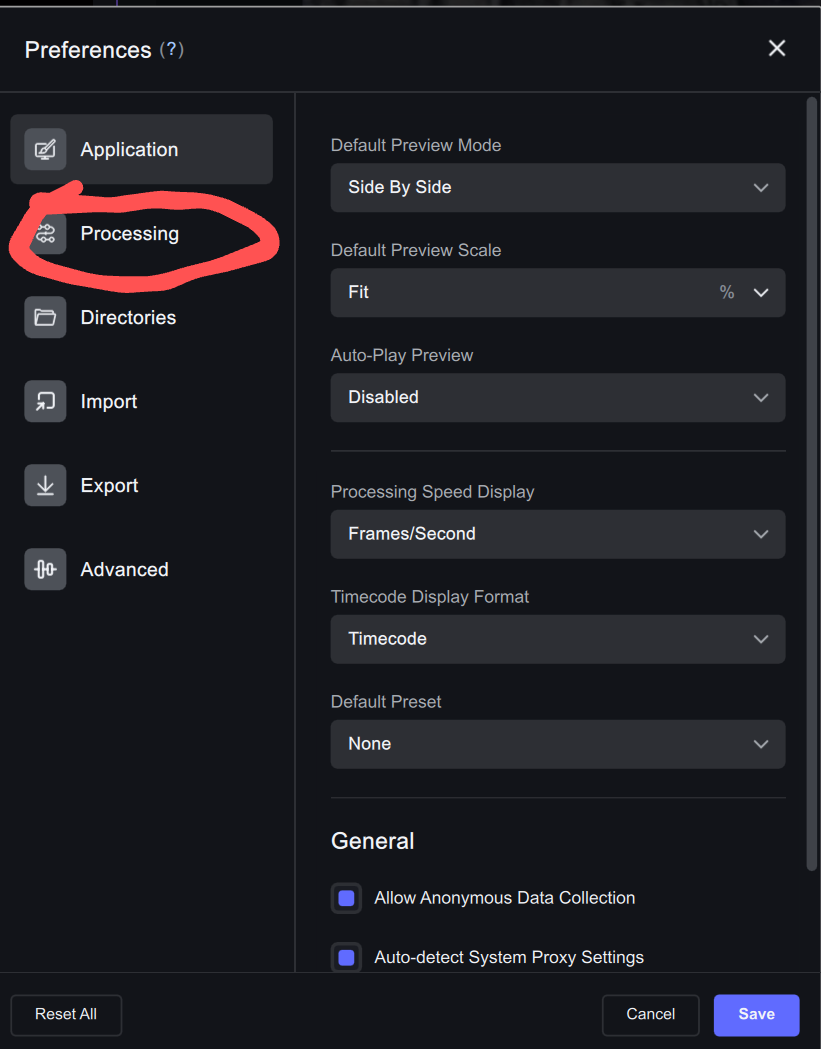Viewport: 821px width, 1049px height.
Task: Open the Default Preview Mode dropdown
Action: click(557, 188)
